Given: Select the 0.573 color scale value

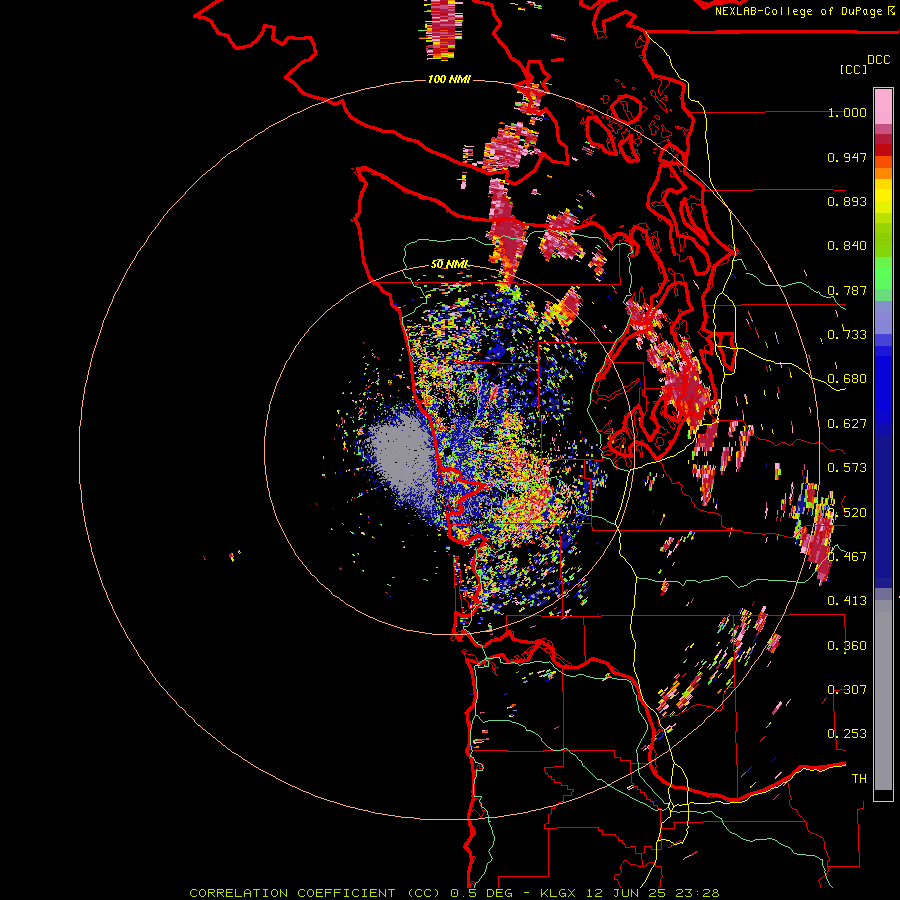Looking at the screenshot, I should point(847,468).
